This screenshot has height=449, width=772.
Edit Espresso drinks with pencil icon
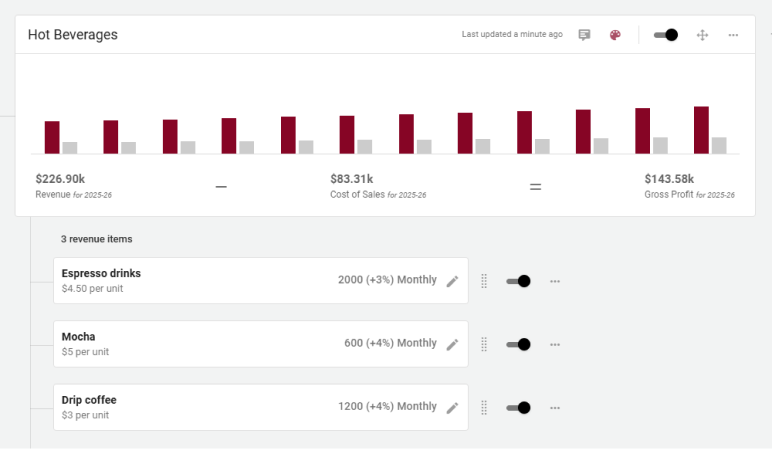[x=452, y=281]
